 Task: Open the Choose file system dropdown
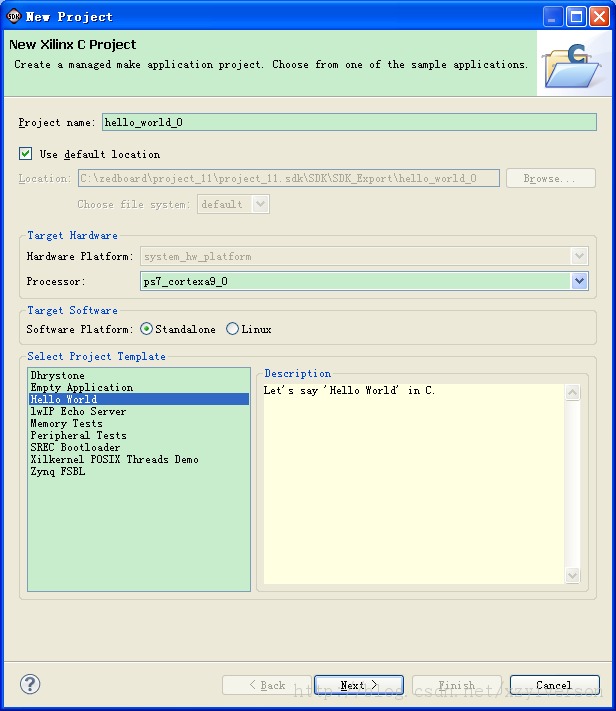(x=260, y=204)
